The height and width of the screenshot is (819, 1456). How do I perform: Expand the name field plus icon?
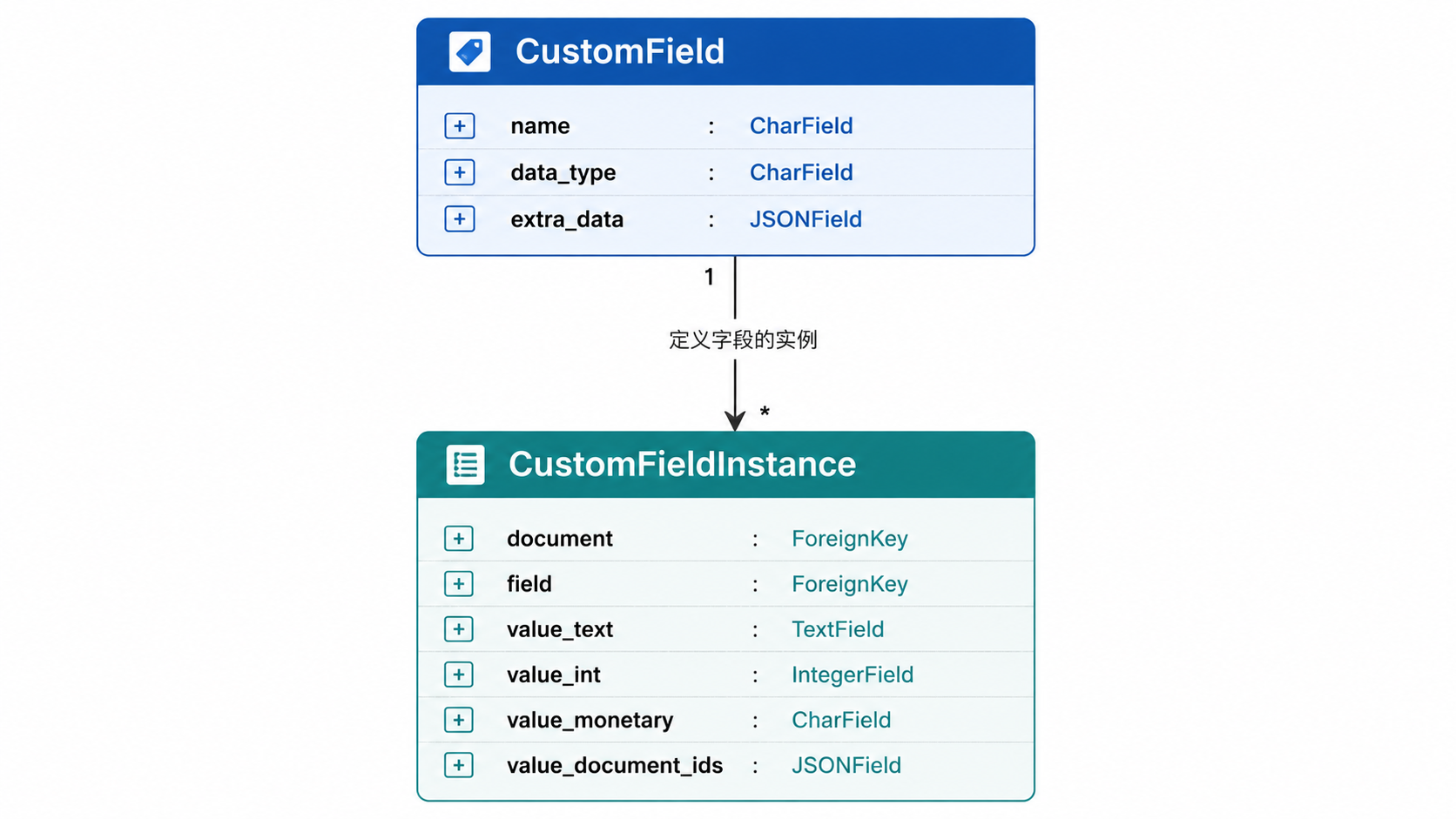460,126
